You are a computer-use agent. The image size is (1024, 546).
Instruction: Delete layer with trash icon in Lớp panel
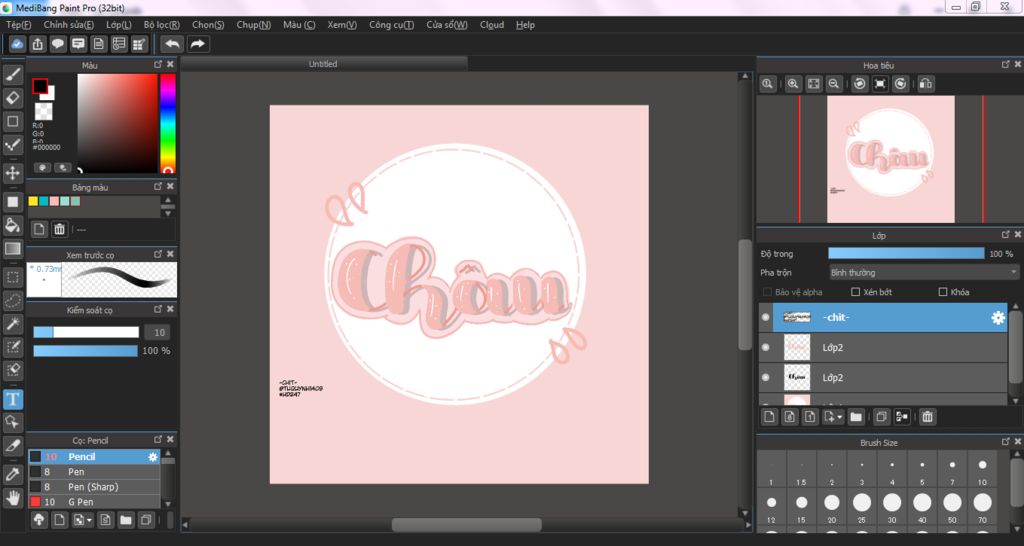[x=927, y=417]
